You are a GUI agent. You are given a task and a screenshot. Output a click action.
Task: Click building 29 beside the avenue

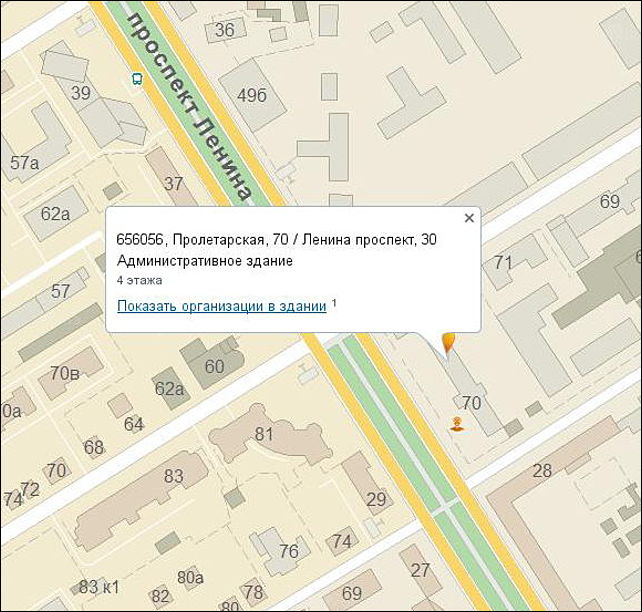pos(376,499)
